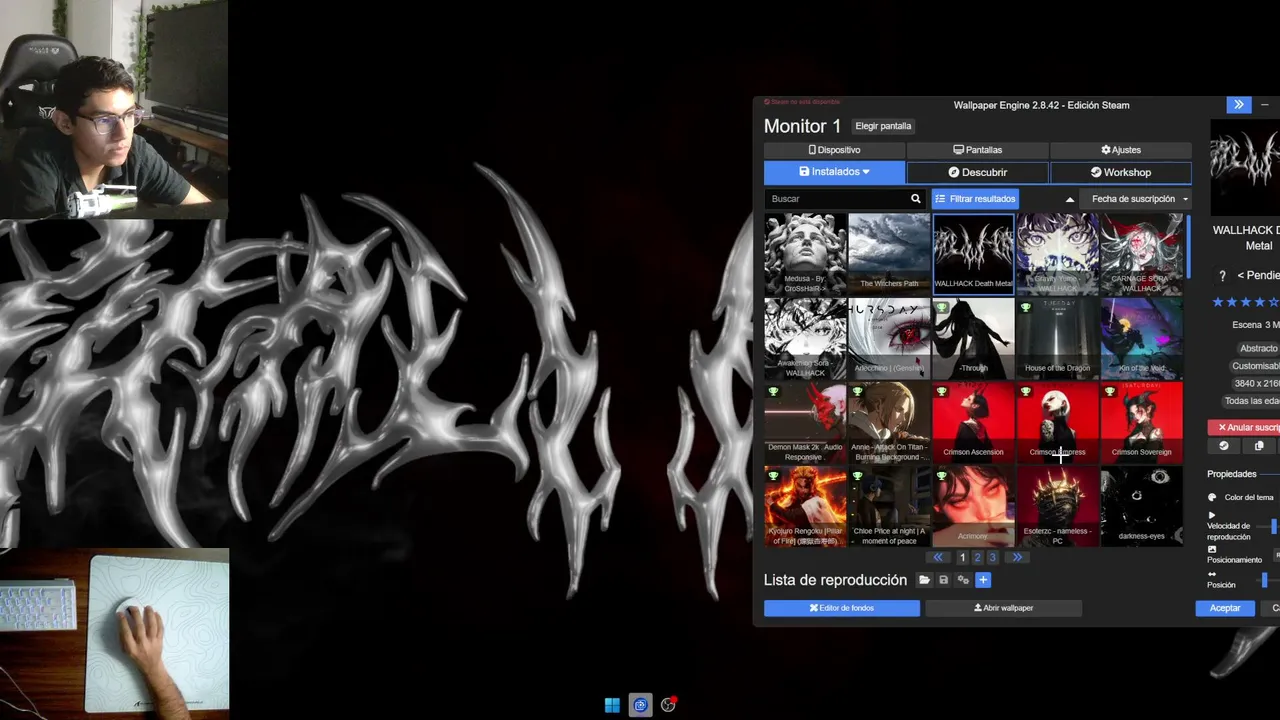Open the Instalados dropdown tab
The image size is (1280, 720).
[834, 172]
